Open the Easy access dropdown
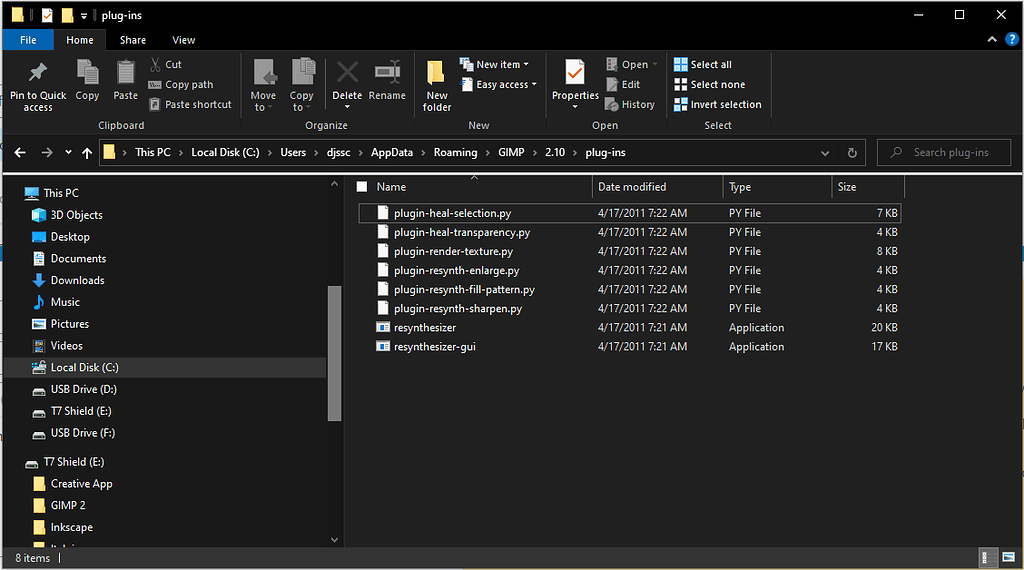Viewport: 1024px width, 570px height. point(499,84)
